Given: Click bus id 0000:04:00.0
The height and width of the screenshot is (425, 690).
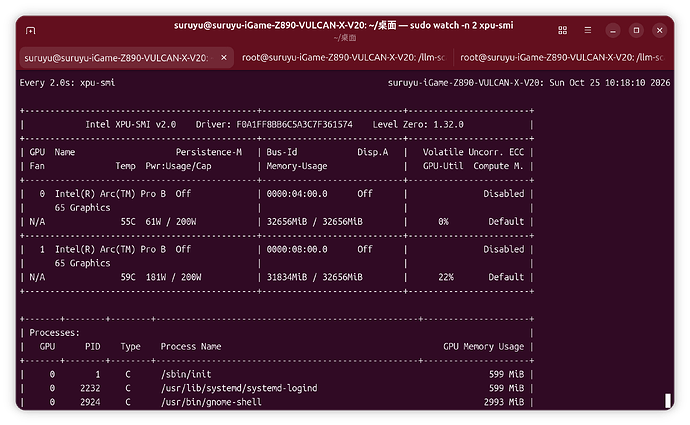Looking at the screenshot, I should pyautogui.click(x=297, y=194).
